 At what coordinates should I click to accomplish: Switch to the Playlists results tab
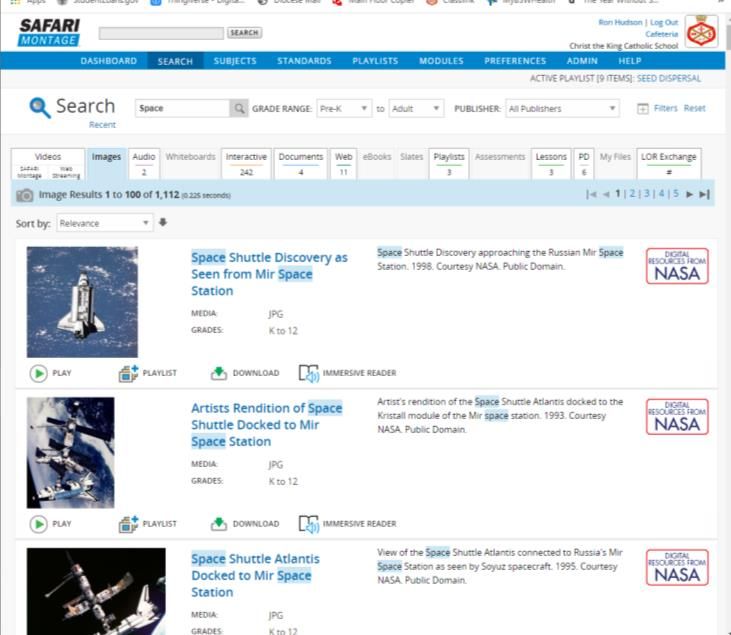448,164
